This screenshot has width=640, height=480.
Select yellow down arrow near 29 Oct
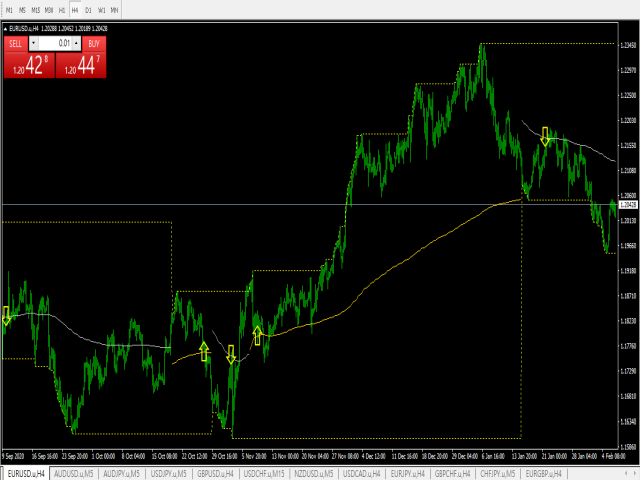[231, 354]
